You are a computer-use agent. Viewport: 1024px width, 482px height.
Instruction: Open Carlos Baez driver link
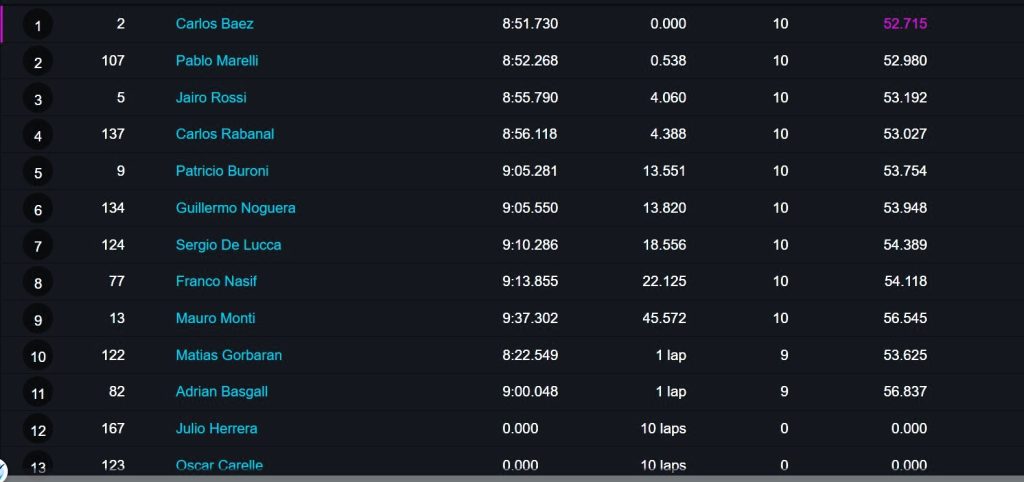tap(214, 24)
